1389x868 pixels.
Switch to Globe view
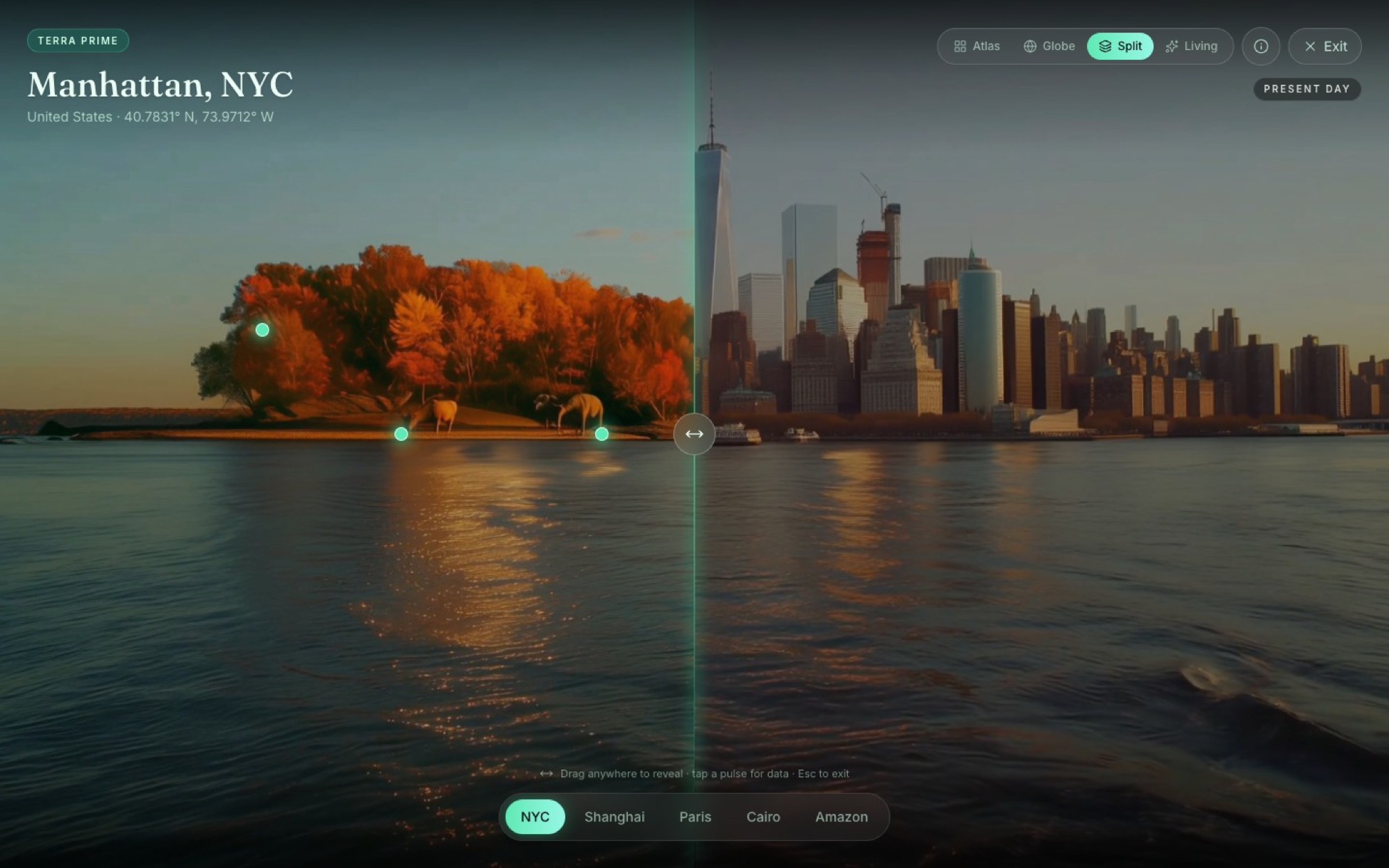(1049, 47)
